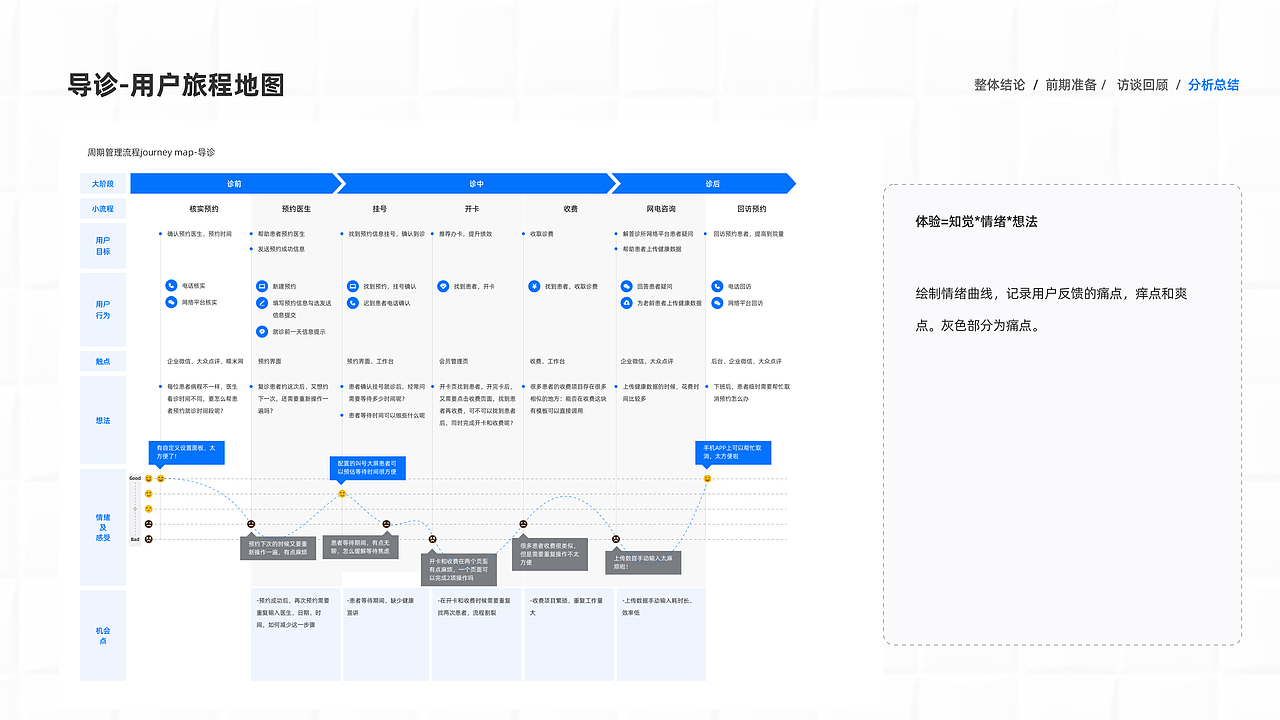Select the 为老龄患者上传健康数据 upload icon
1280x720 pixels.
click(x=626, y=303)
